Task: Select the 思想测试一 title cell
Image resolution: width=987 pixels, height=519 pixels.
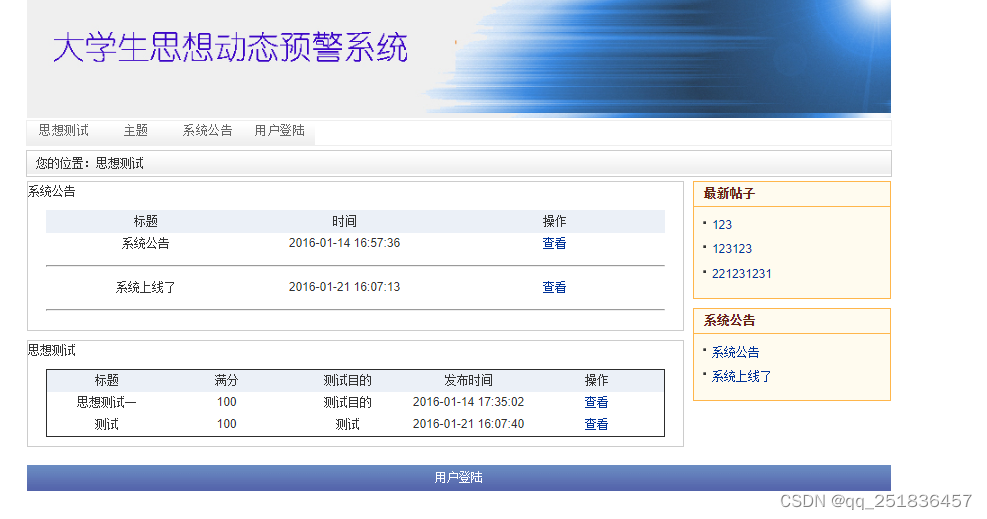Action: [x=106, y=403]
